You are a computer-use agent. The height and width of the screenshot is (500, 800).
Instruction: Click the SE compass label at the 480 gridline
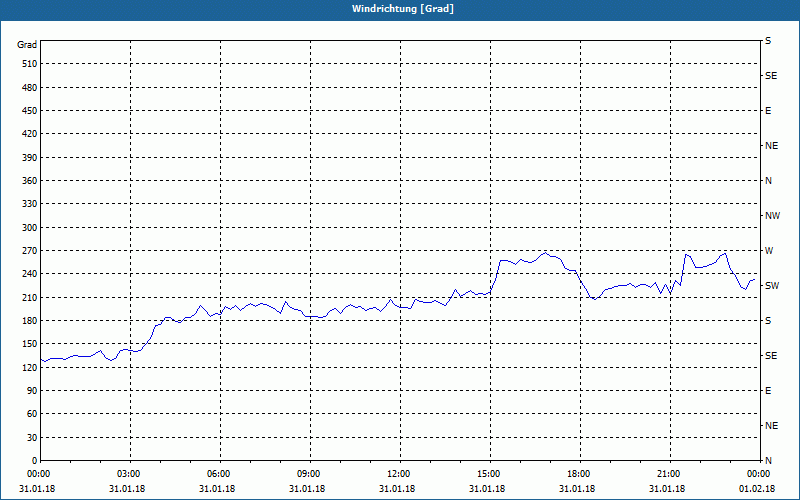(771, 76)
